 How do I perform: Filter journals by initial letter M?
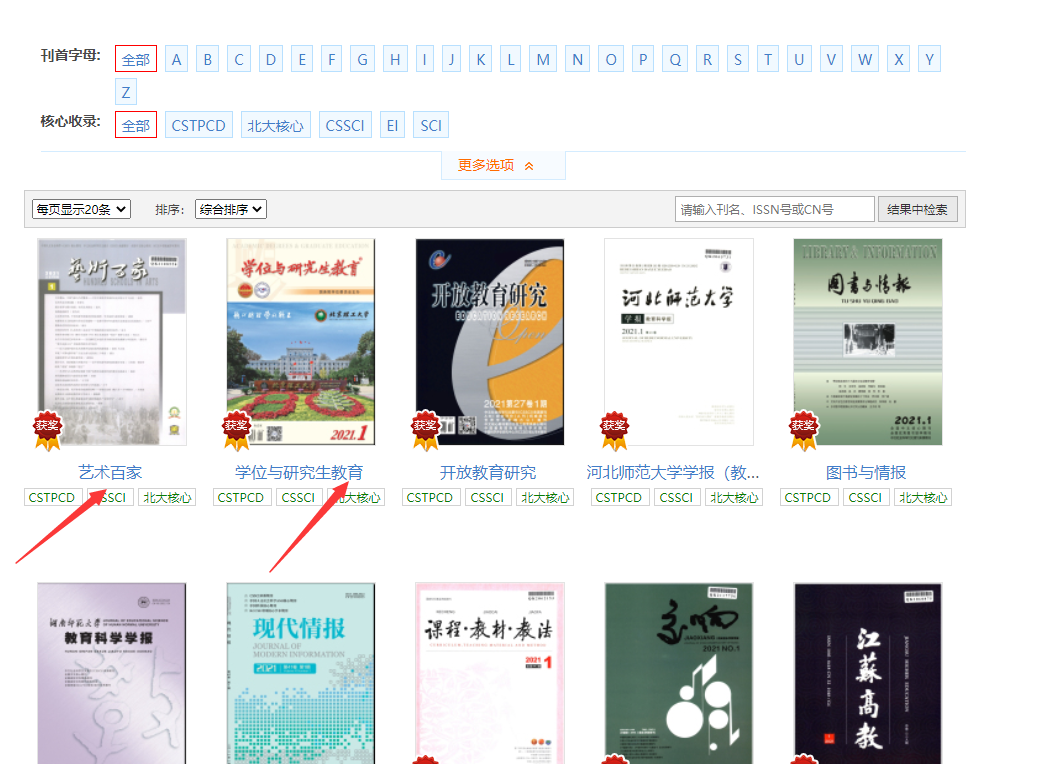[543, 60]
